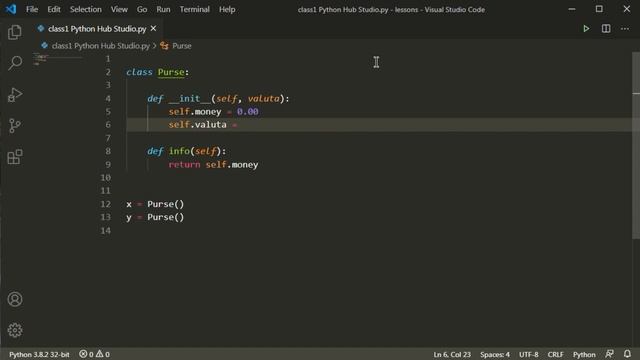Click y = Purse() on line 13
This screenshot has width=640, height=360.
(155, 217)
